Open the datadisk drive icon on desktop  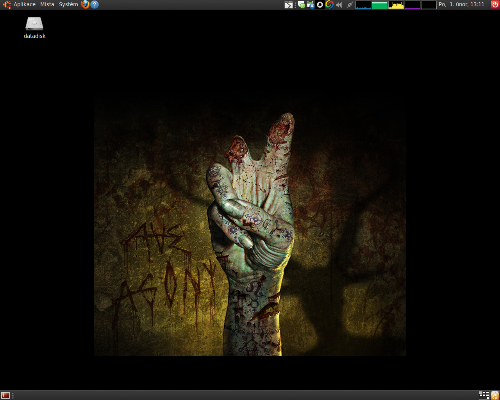pyautogui.click(x=34, y=27)
